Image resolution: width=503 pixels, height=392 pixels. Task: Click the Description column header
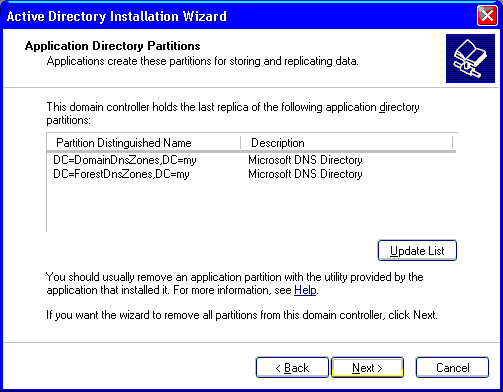(x=347, y=143)
